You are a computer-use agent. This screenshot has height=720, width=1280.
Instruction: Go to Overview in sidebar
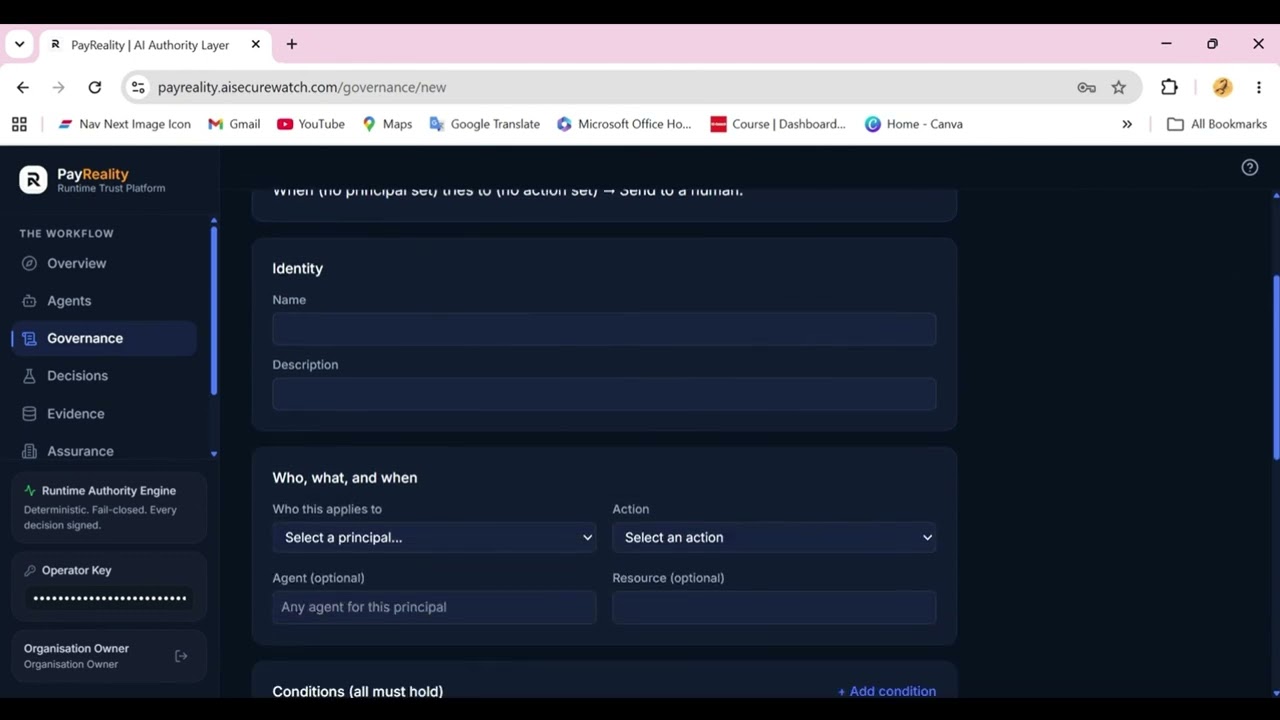pyautogui.click(x=104, y=263)
